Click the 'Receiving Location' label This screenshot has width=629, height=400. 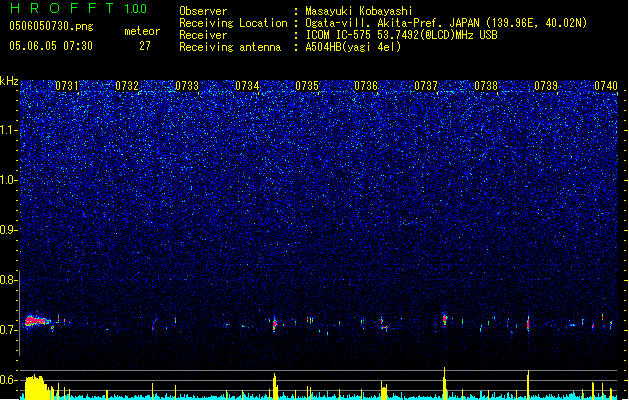tap(233, 23)
